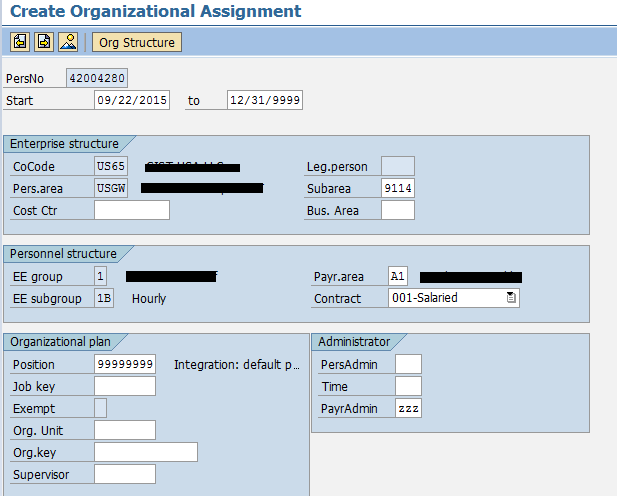Click the Start date field

coord(131,100)
